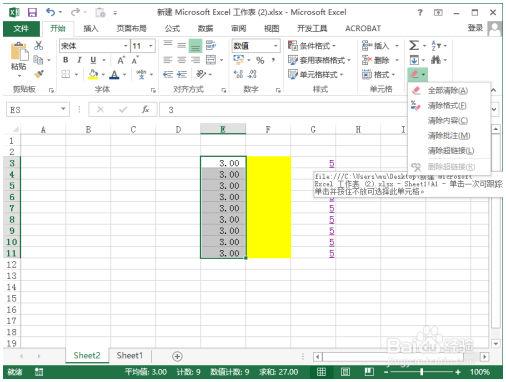Click hyperlink 5 in cell G7
Image resolution: width=506 pixels, height=382 pixels.
pos(332,208)
